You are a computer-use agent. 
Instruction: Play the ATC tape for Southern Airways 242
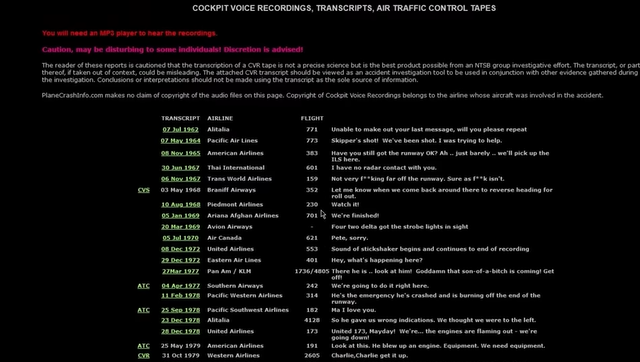(x=143, y=286)
